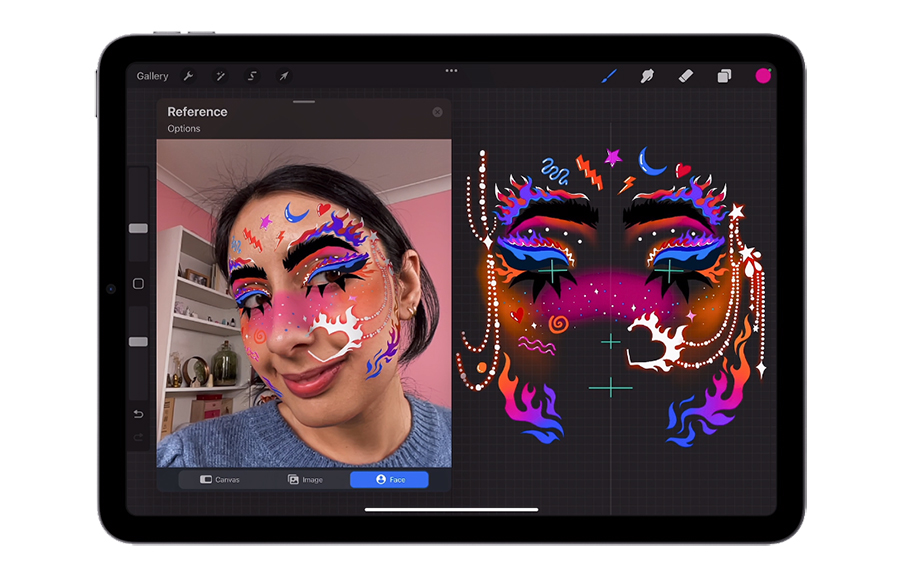Click the brush size slider handle
The height and width of the screenshot is (579, 900).
pyautogui.click(x=138, y=228)
